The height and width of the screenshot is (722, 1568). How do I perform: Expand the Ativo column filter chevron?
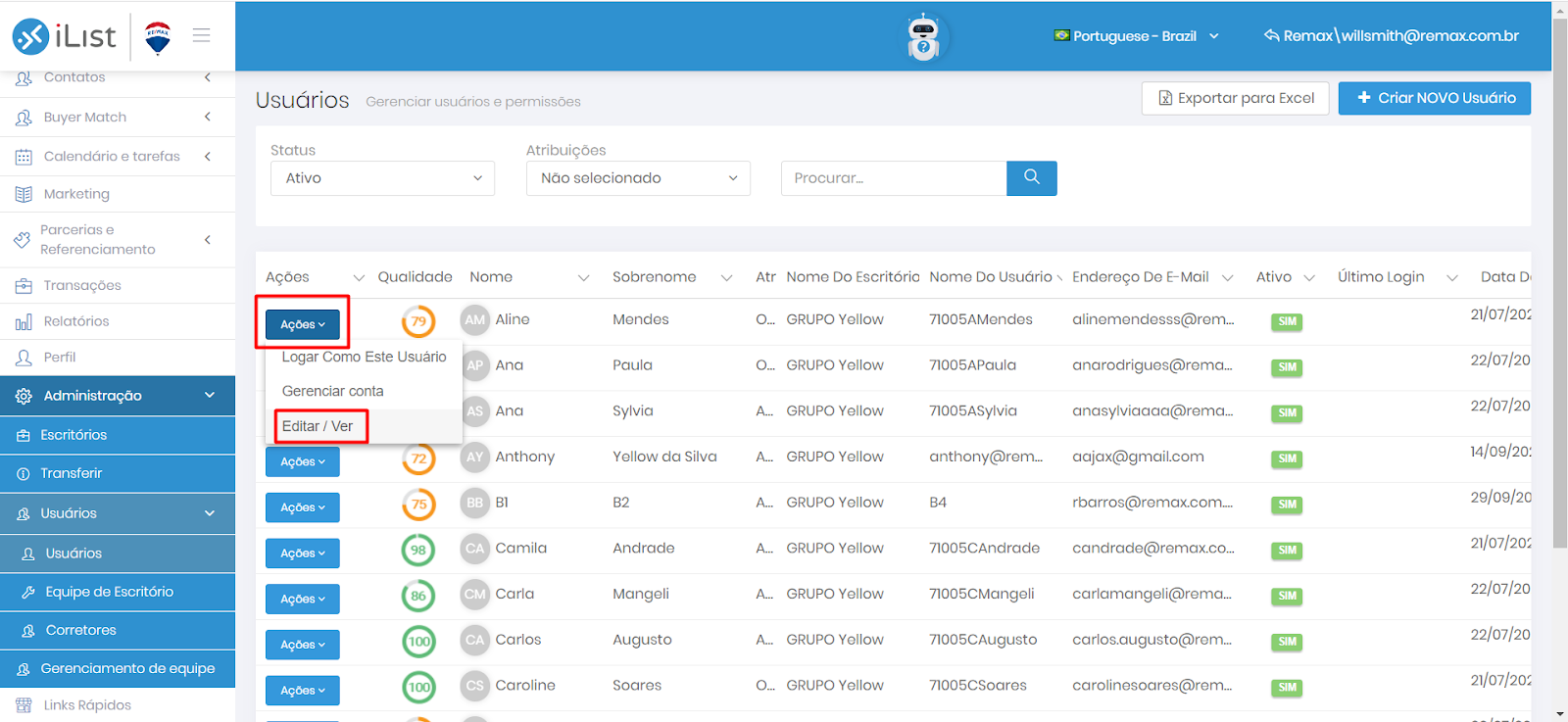(1309, 278)
